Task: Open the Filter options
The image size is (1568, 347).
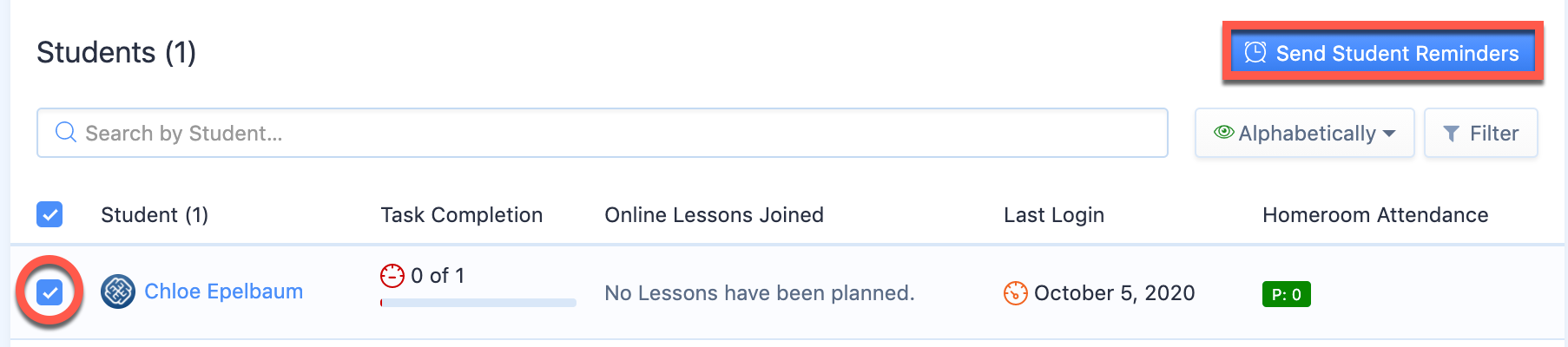Action: (1480, 133)
